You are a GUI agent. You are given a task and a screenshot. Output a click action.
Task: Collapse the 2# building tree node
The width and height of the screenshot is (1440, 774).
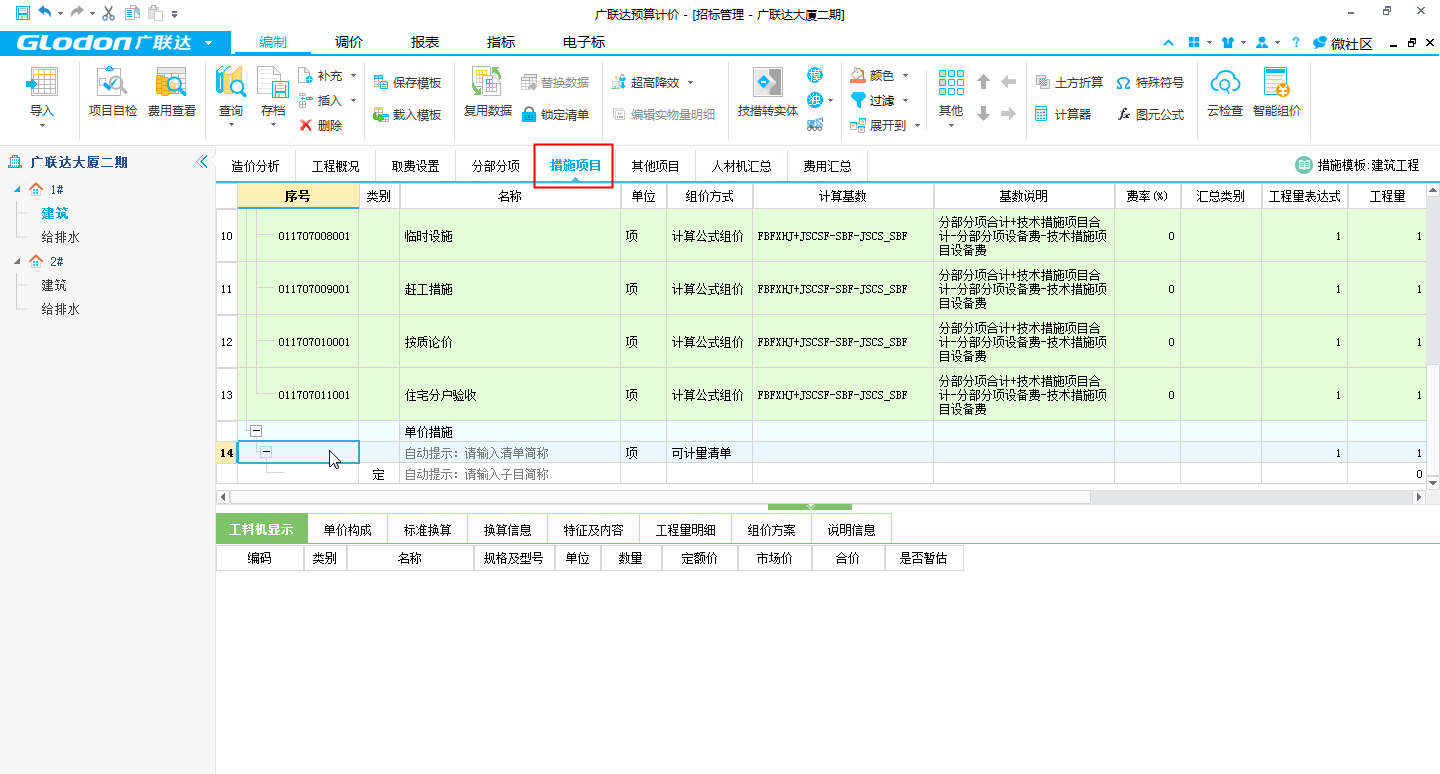click(x=17, y=262)
